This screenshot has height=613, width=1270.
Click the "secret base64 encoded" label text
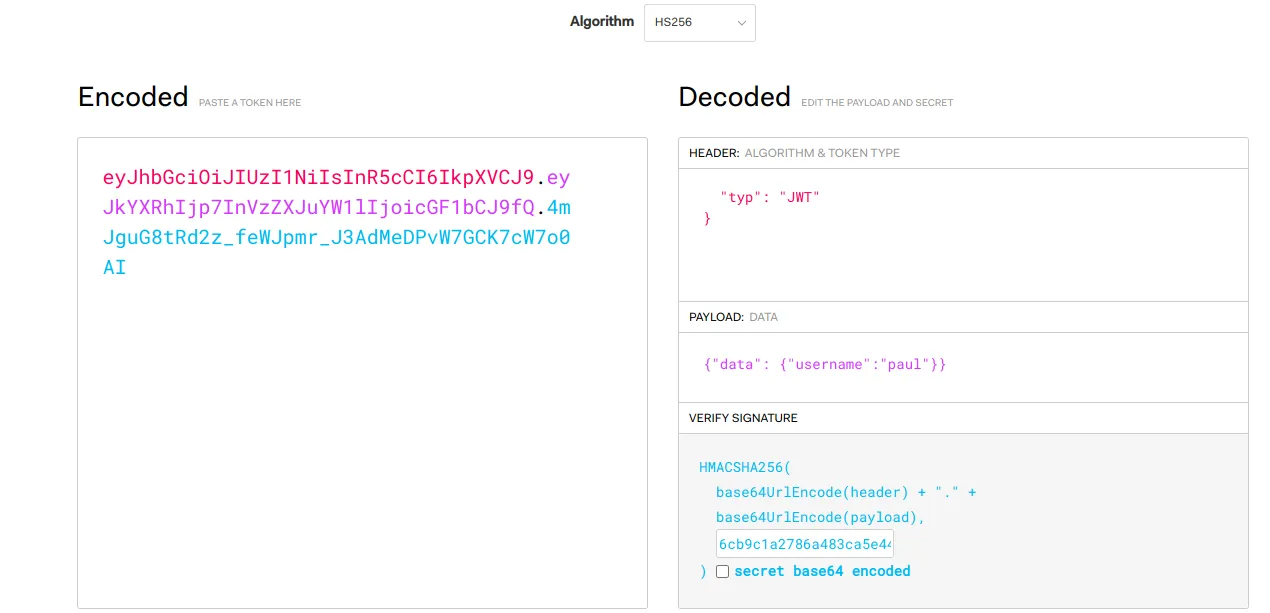[x=822, y=571]
